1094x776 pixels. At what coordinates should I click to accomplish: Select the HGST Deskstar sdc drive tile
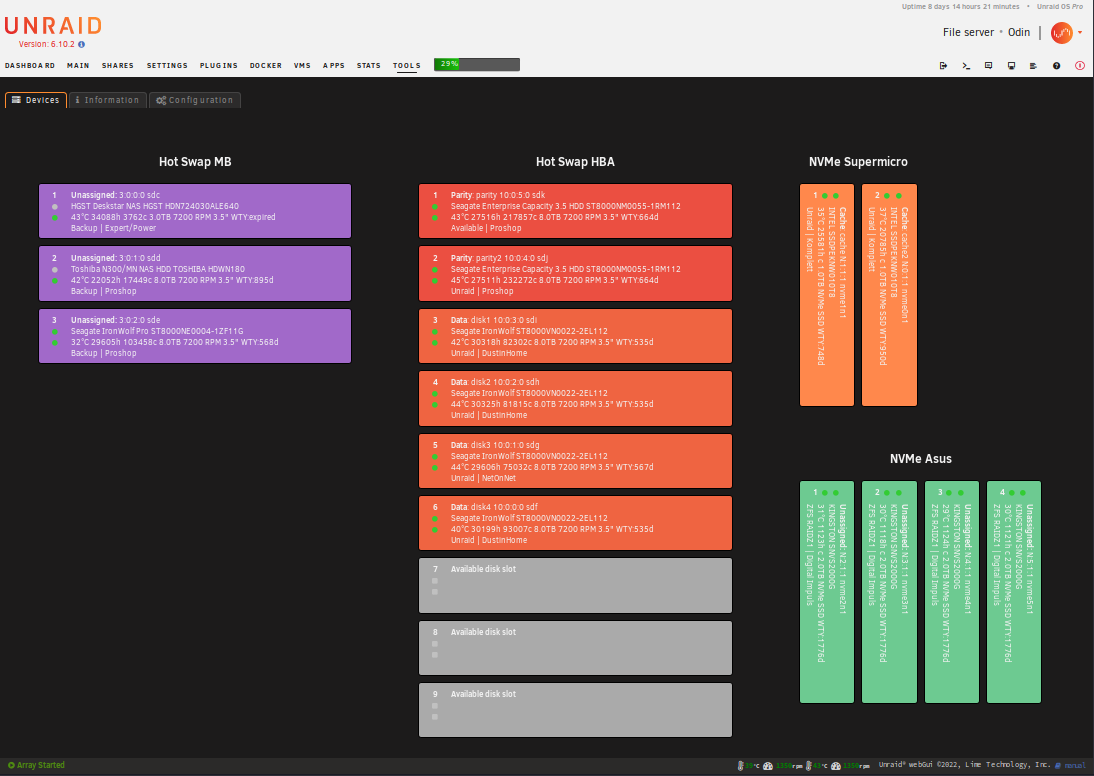pos(195,211)
